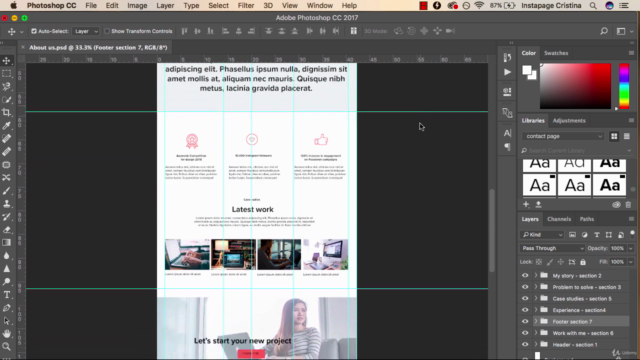Open the Layer menu
Image resolution: width=640 pixels, height=360 pixels.
point(165,6)
